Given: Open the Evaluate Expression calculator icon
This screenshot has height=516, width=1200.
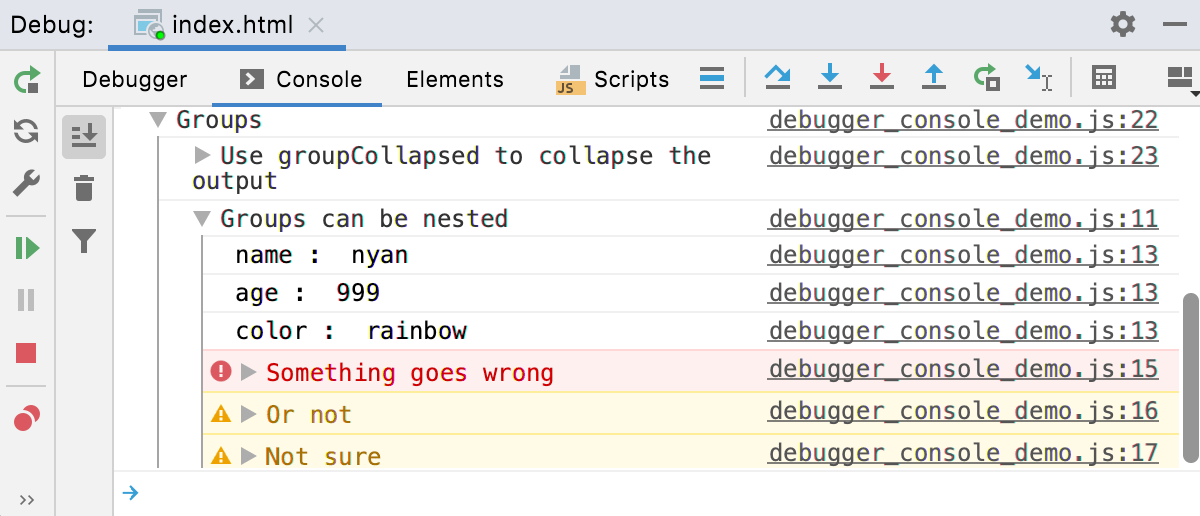Looking at the screenshot, I should (1103, 77).
